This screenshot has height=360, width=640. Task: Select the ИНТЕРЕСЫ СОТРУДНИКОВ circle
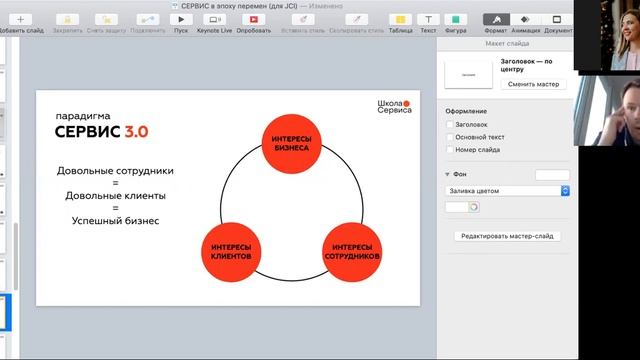coord(352,252)
